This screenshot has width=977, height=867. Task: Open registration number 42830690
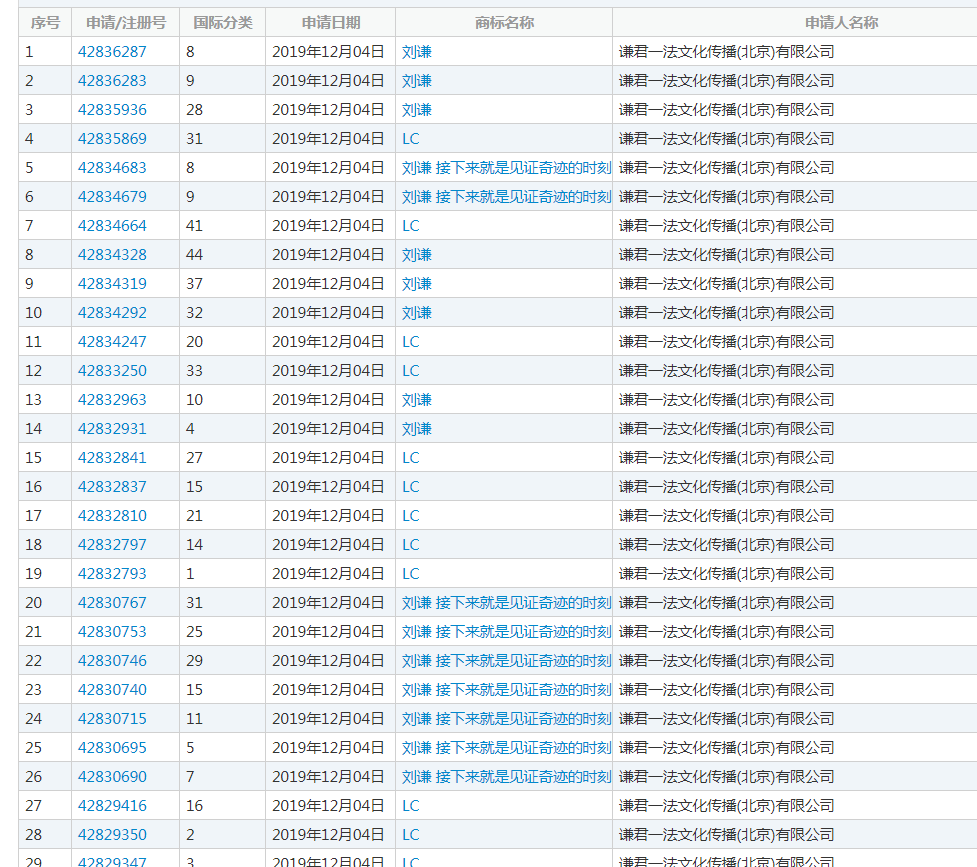pos(112,777)
